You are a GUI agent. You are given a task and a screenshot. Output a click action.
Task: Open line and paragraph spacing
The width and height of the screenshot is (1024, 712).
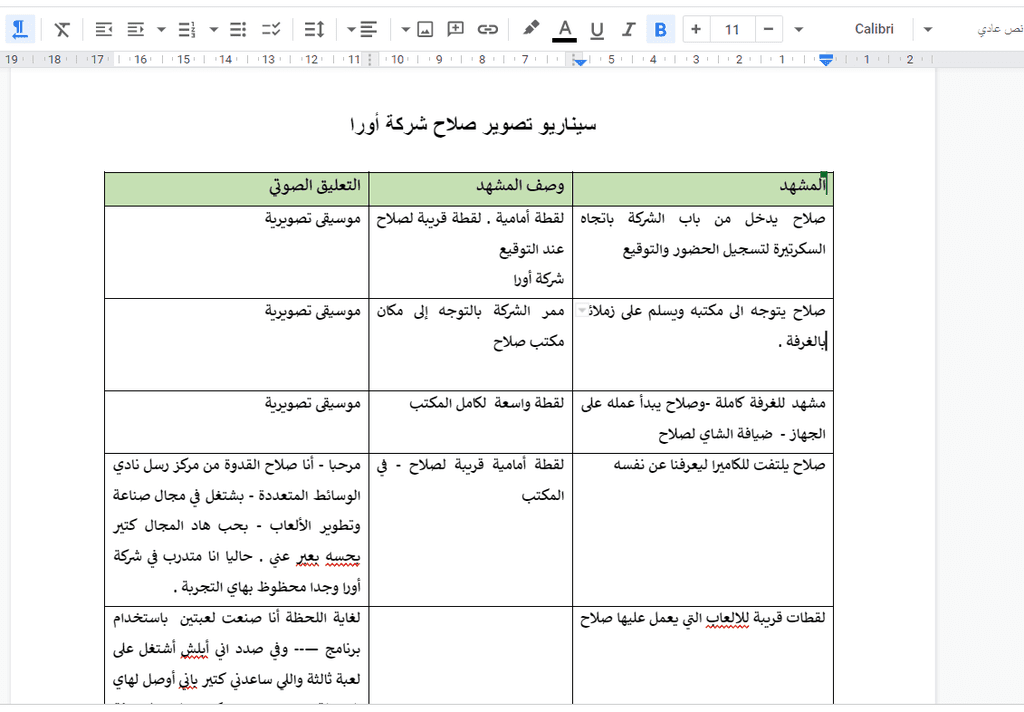[314, 29]
